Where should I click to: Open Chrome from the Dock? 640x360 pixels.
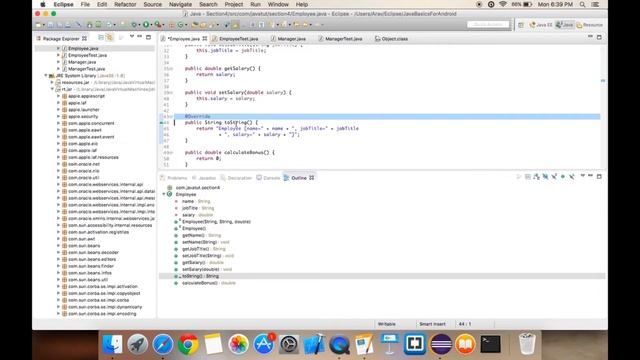click(188, 344)
